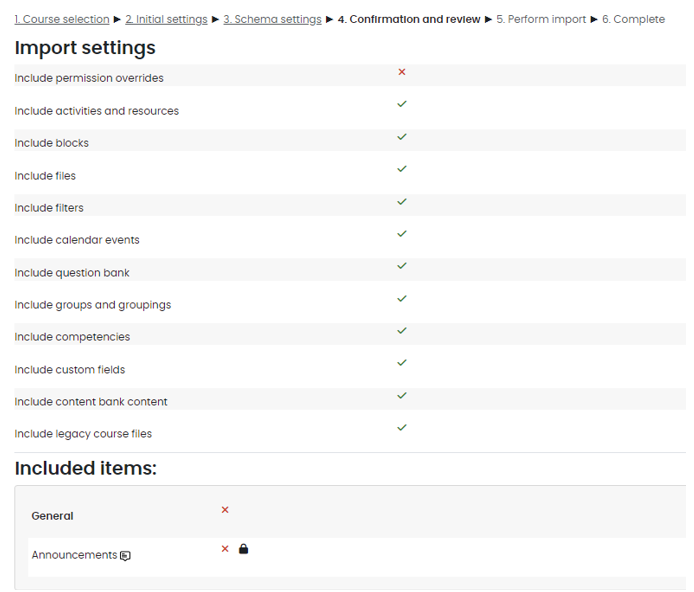
Task: Click checkmark beside Include competencies
Action: click(402, 331)
